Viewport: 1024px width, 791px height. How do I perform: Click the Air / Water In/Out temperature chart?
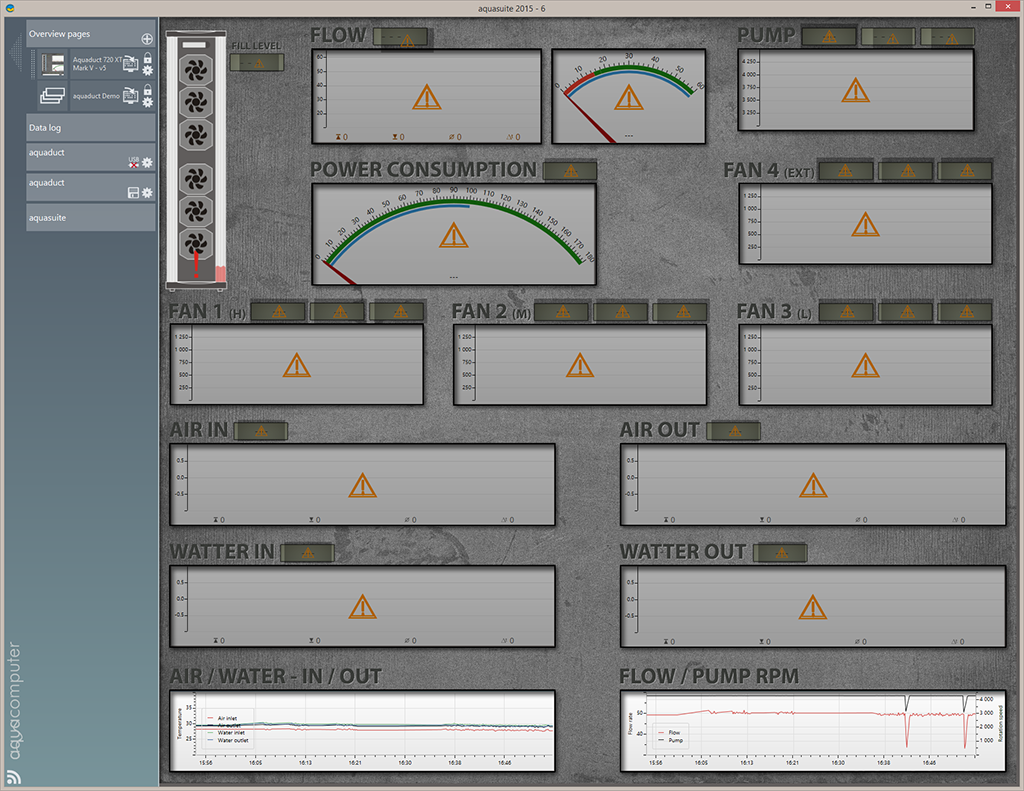362,730
